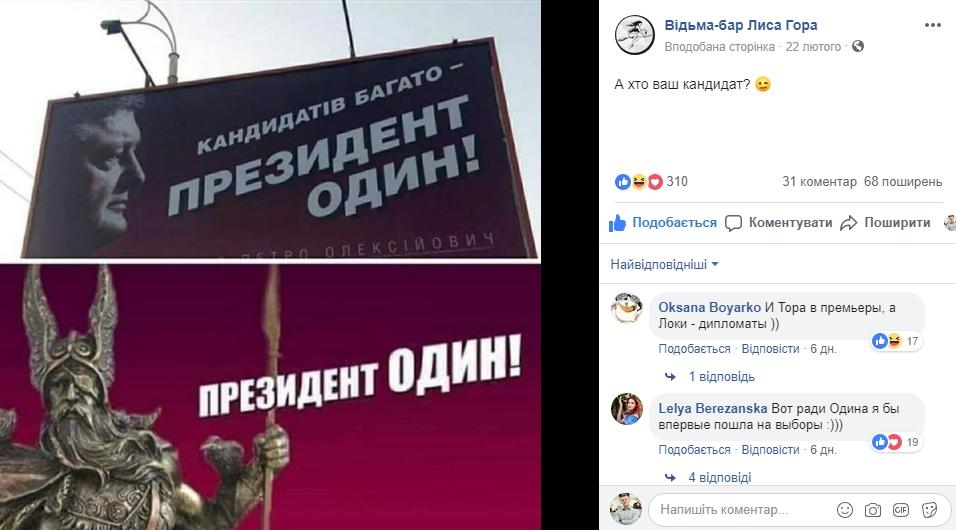Open the emoji picker in comment box
The image size is (956, 530).
point(844,510)
